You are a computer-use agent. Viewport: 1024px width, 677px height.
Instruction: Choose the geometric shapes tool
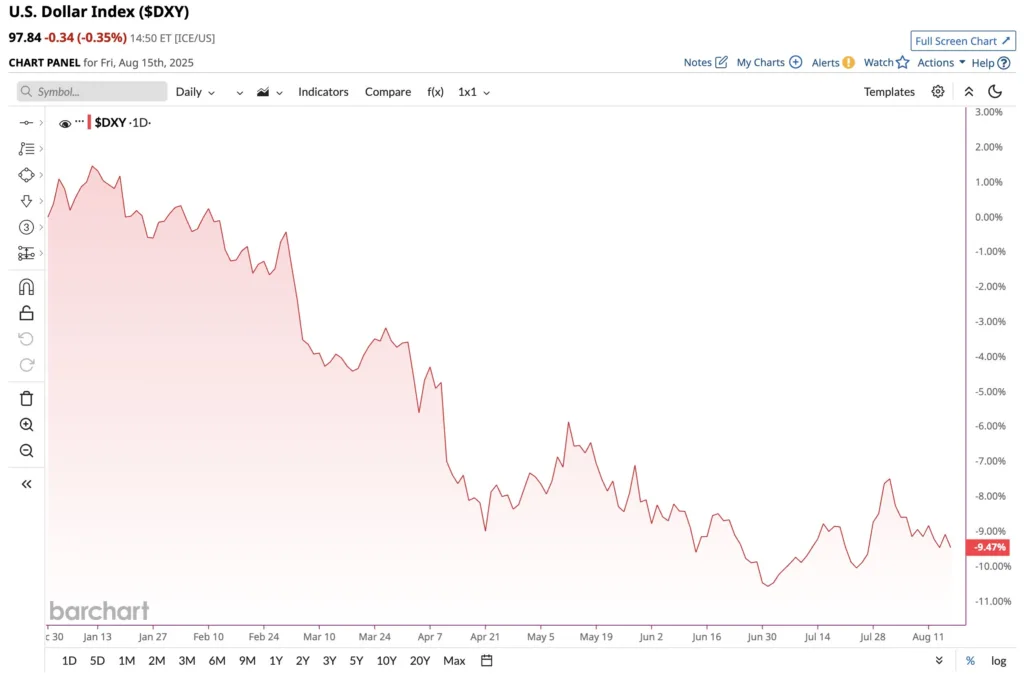pos(26,175)
